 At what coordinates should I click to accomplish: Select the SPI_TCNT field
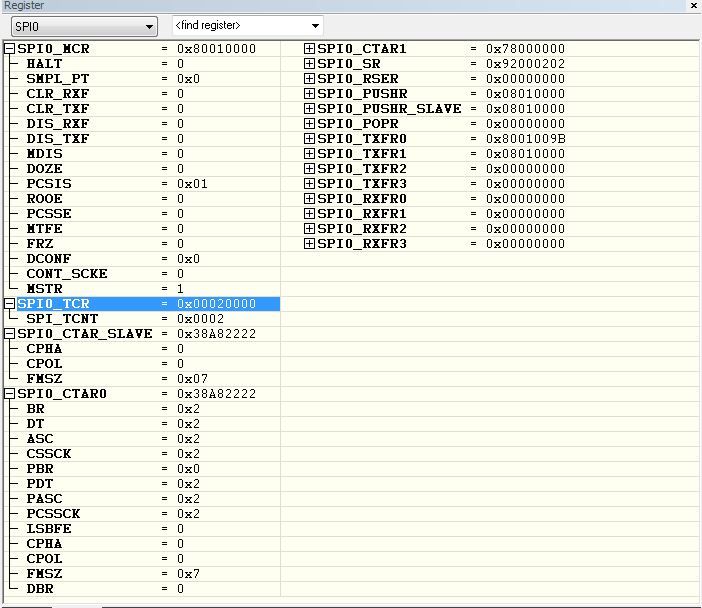pyautogui.click(x=62, y=319)
